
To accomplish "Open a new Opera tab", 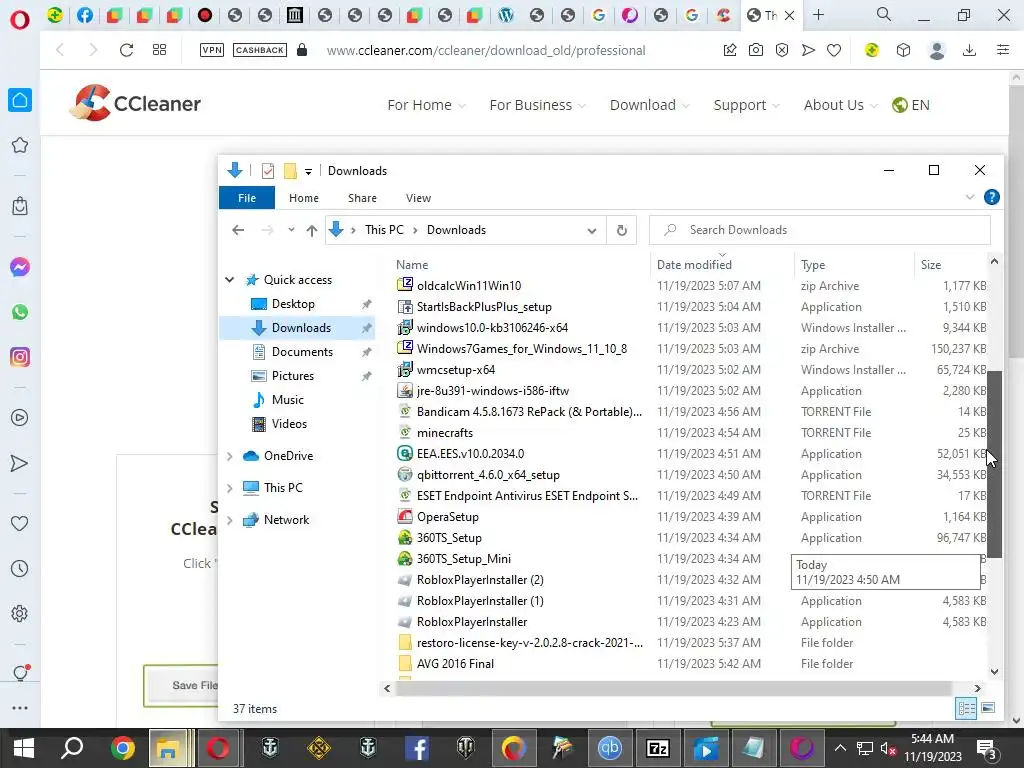I will coord(818,15).
